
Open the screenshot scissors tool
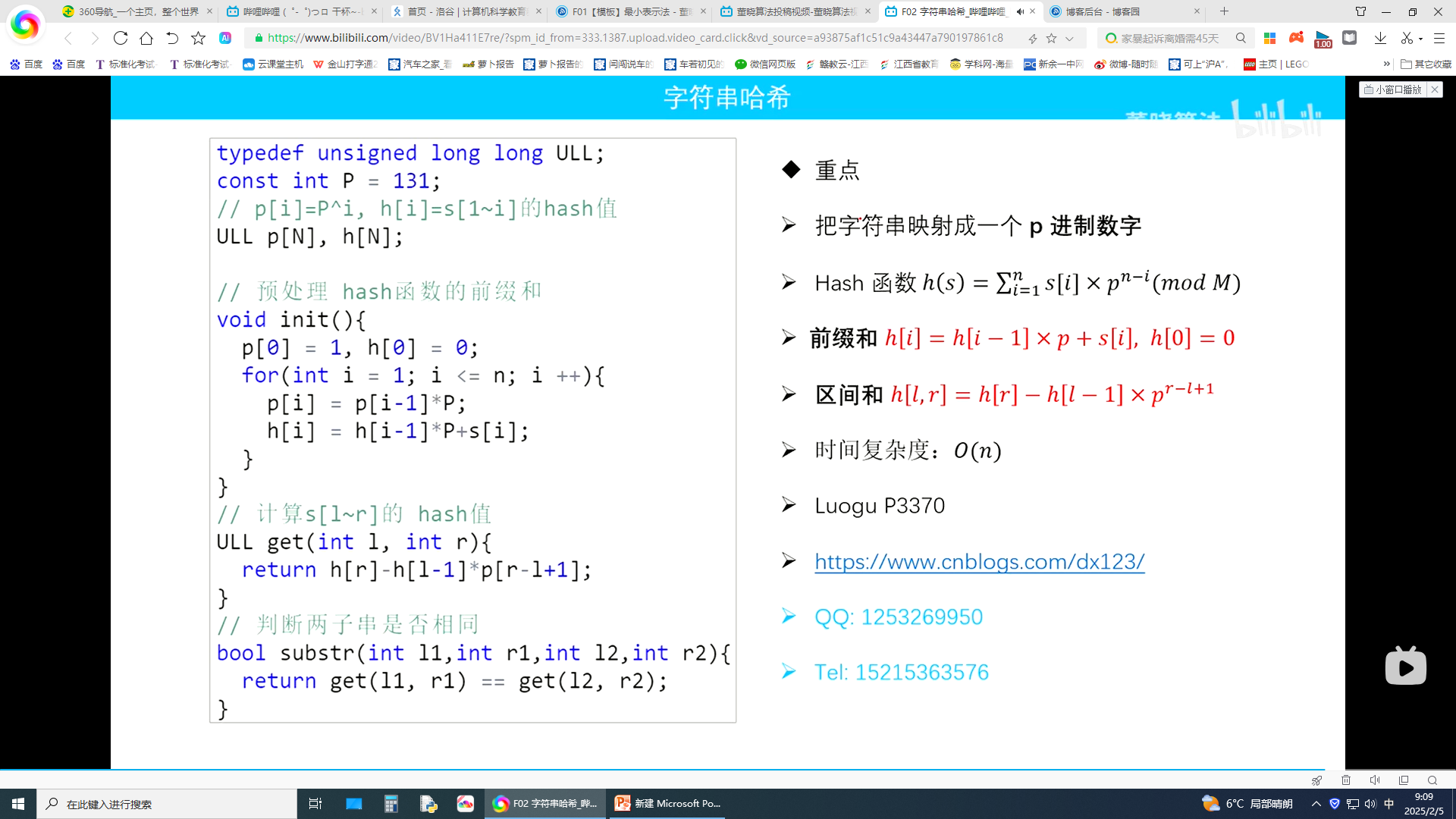(1407, 38)
